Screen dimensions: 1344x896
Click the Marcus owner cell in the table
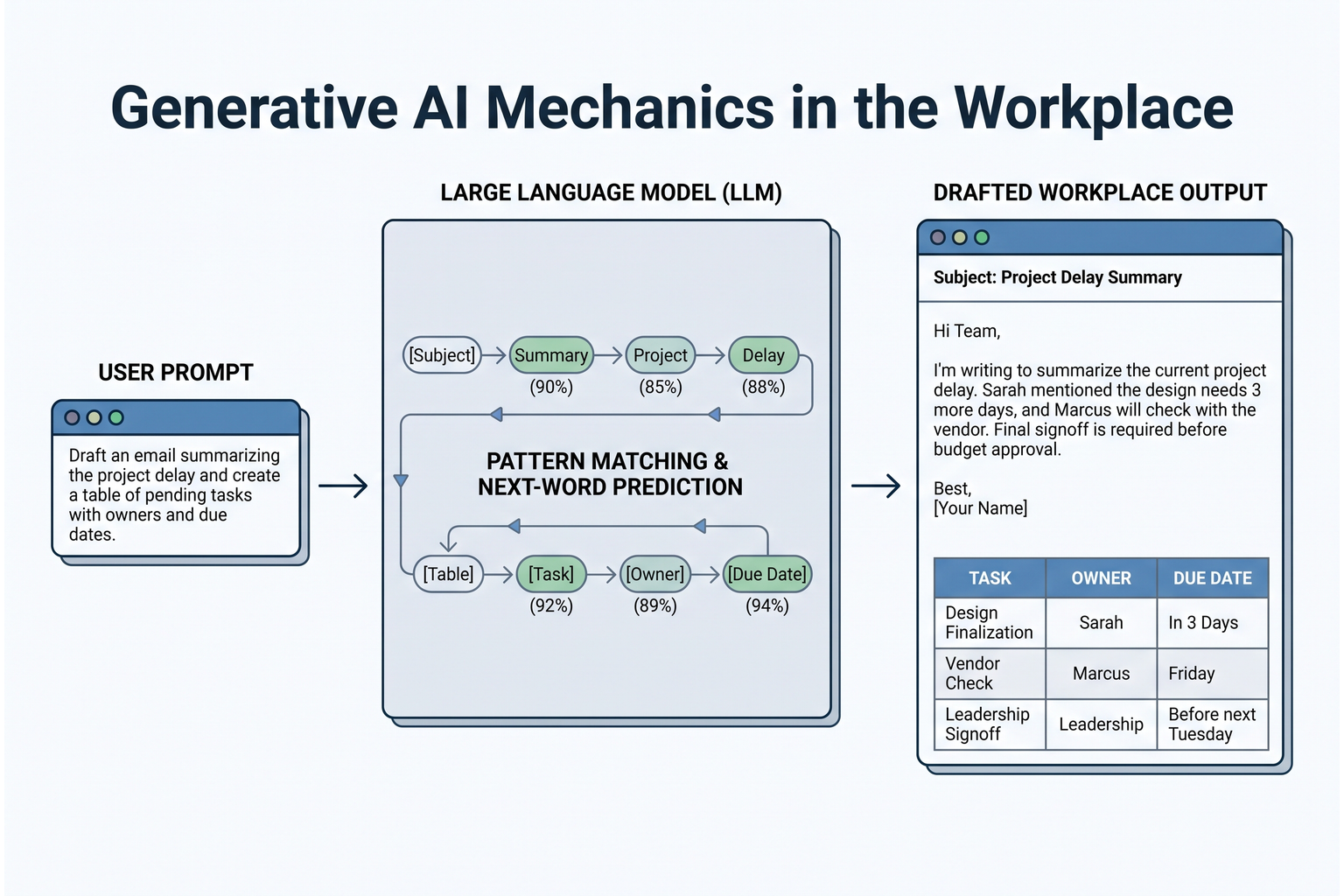click(x=1102, y=674)
